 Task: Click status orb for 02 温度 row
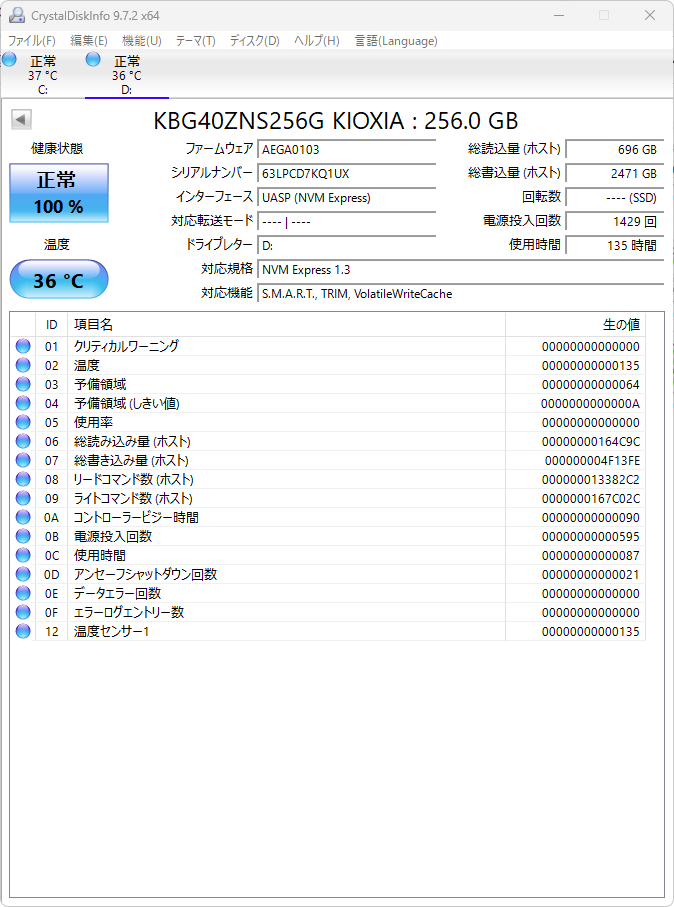(23, 365)
